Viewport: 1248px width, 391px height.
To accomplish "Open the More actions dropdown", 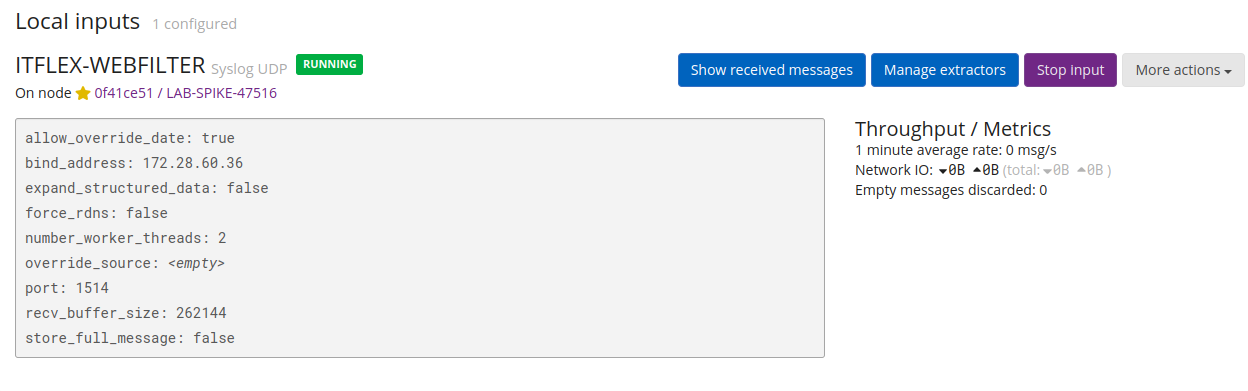I will (x=1183, y=70).
